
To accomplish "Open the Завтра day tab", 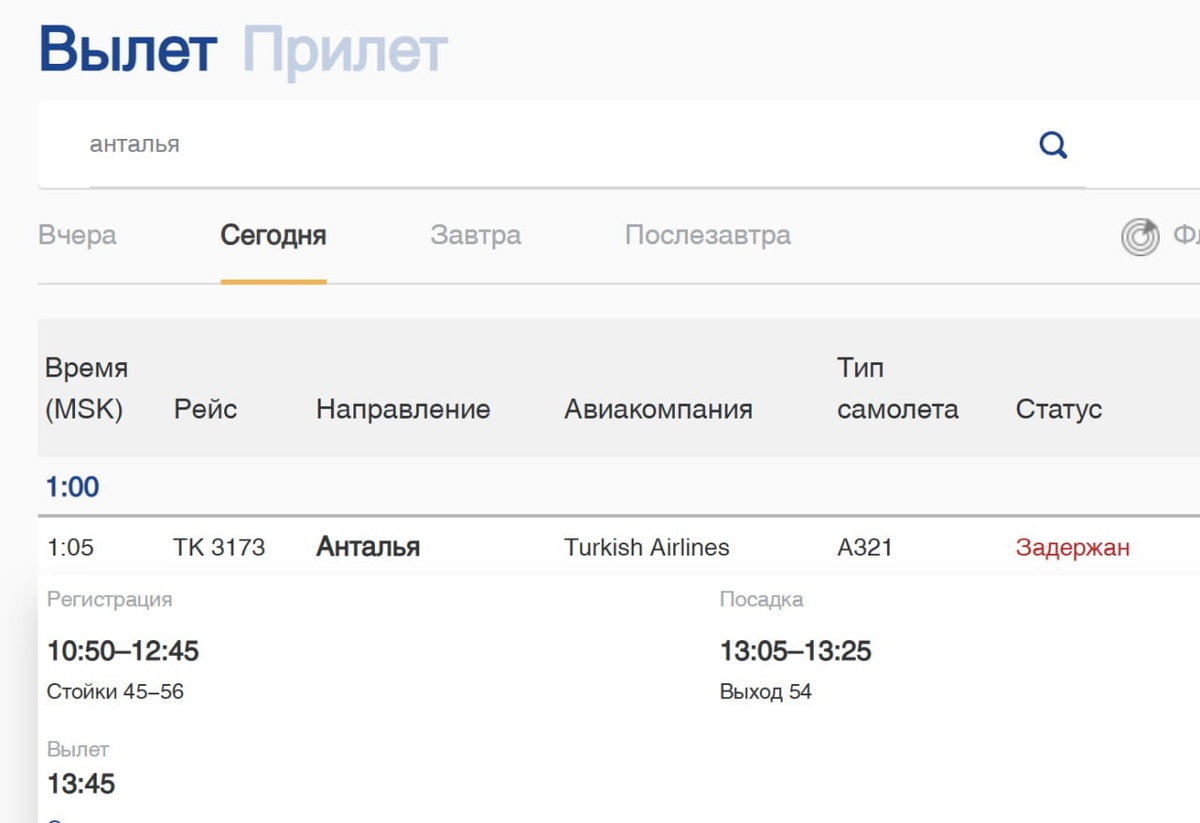I will [475, 236].
